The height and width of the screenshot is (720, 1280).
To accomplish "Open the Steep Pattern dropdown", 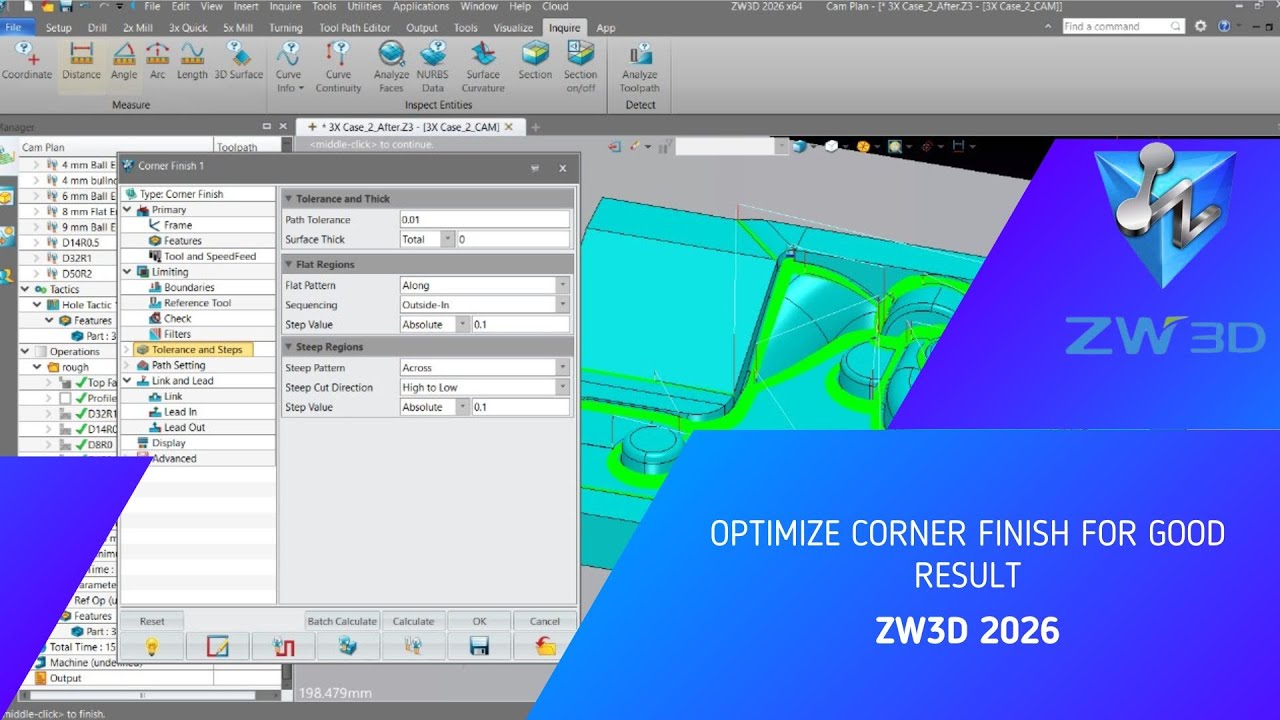I will pos(562,368).
